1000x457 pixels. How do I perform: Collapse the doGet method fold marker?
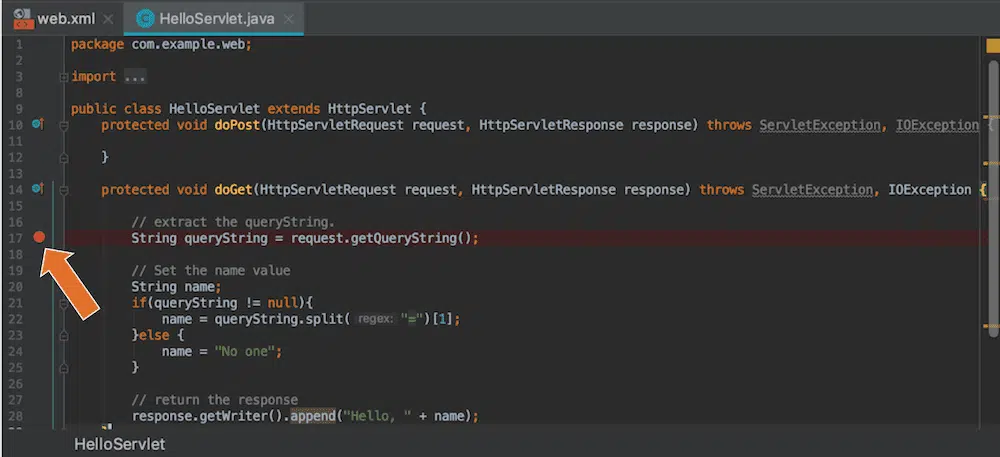pyautogui.click(x=63, y=189)
